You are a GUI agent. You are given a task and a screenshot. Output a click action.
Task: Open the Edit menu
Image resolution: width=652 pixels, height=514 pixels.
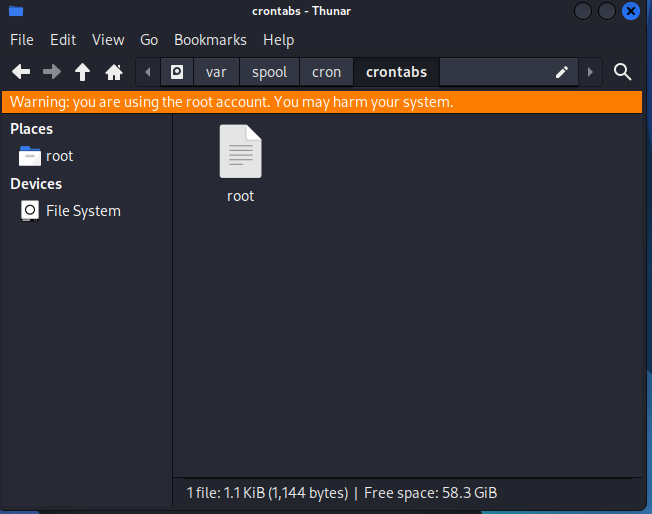63,40
